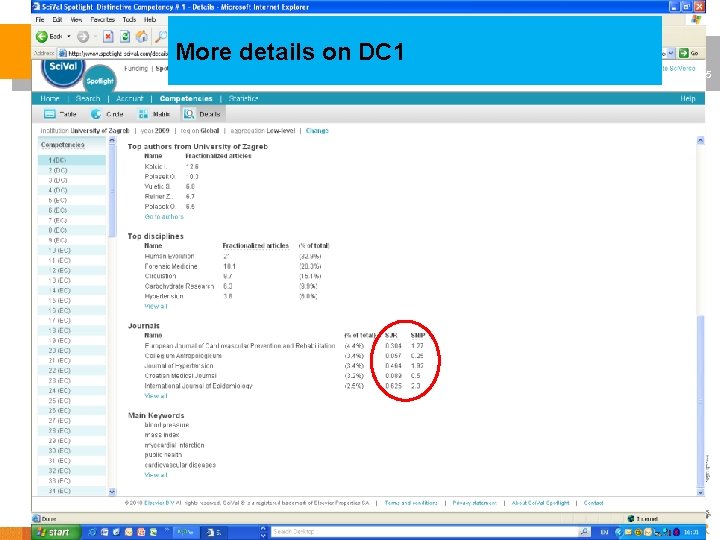Click the red Stop loading icon
Image resolution: width=720 pixels, height=540 pixels.
108,36
